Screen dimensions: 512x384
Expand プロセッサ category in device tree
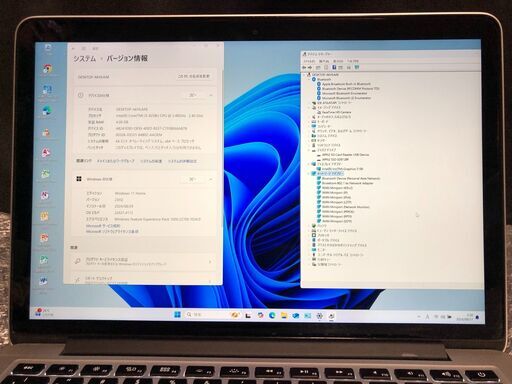point(309,235)
